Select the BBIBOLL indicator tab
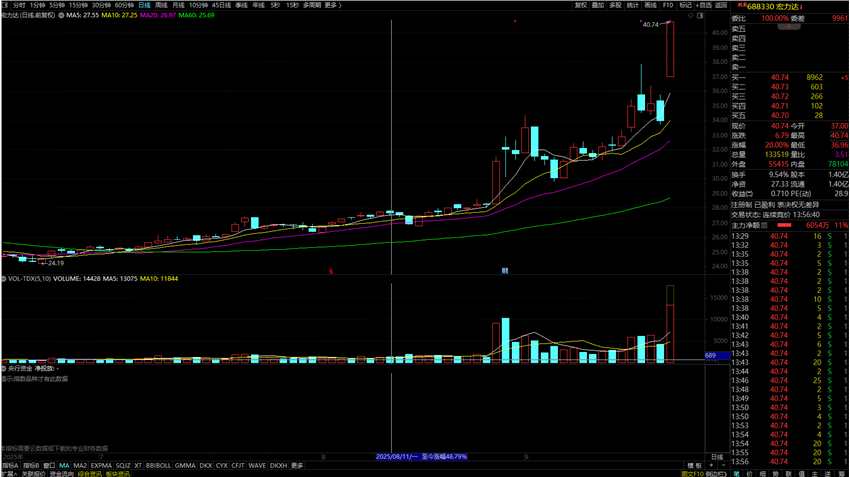This screenshot has height=477, width=850. tap(158, 466)
